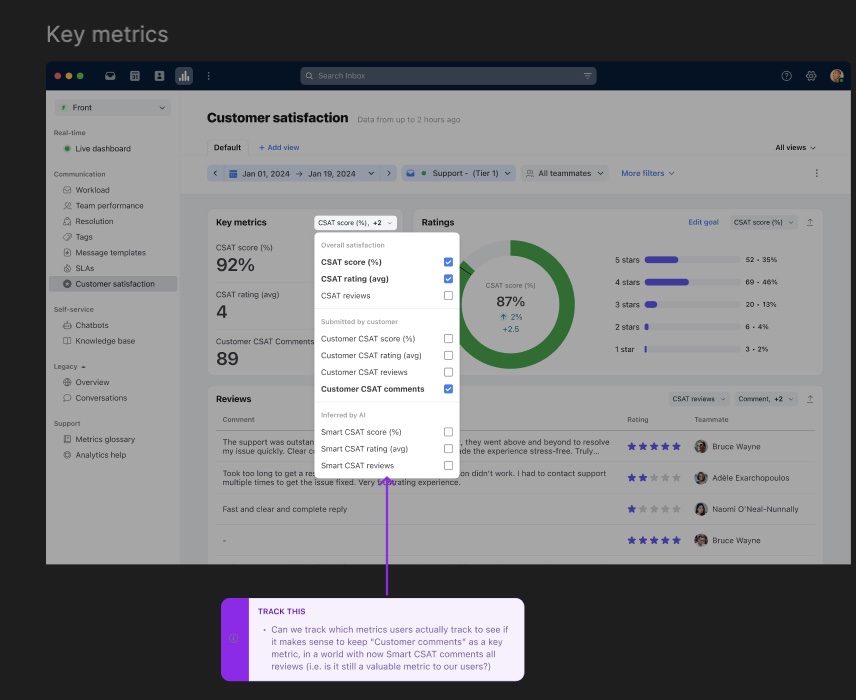Image resolution: width=856 pixels, height=700 pixels.
Task: Open the top bar more options dots
Action: tap(209, 76)
